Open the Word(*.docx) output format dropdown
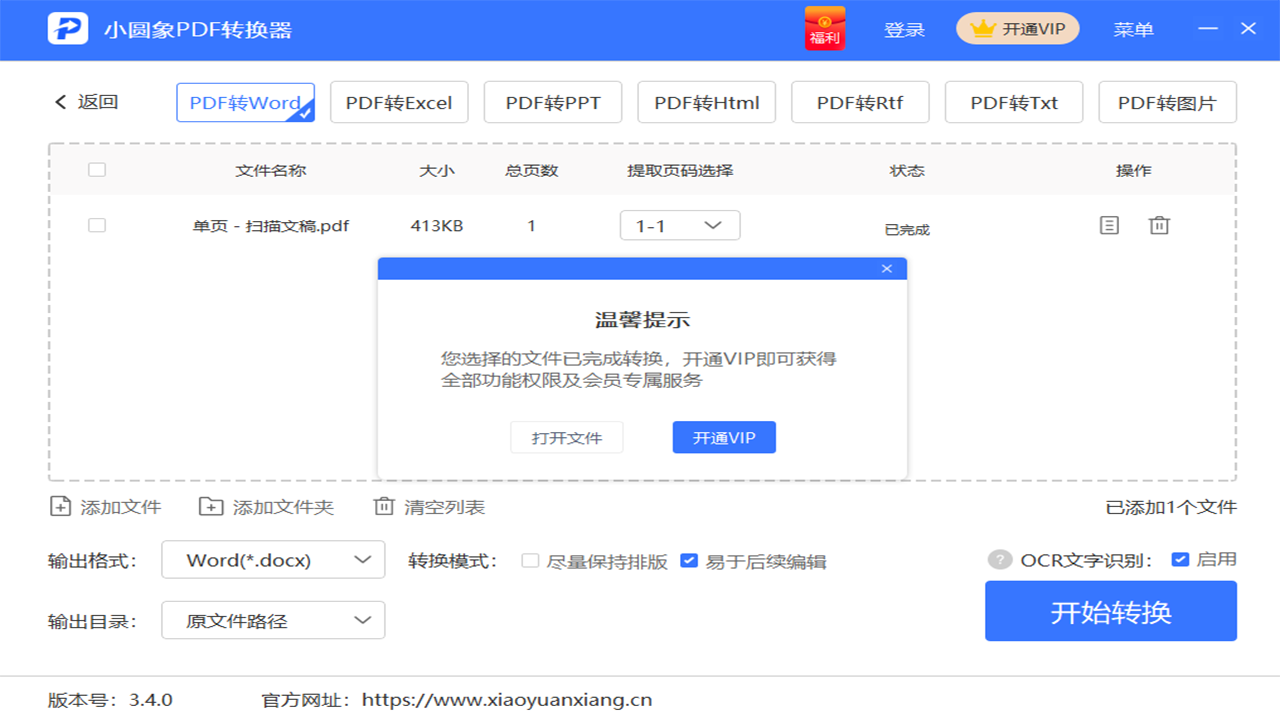This screenshot has width=1280, height=720. click(x=272, y=559)
